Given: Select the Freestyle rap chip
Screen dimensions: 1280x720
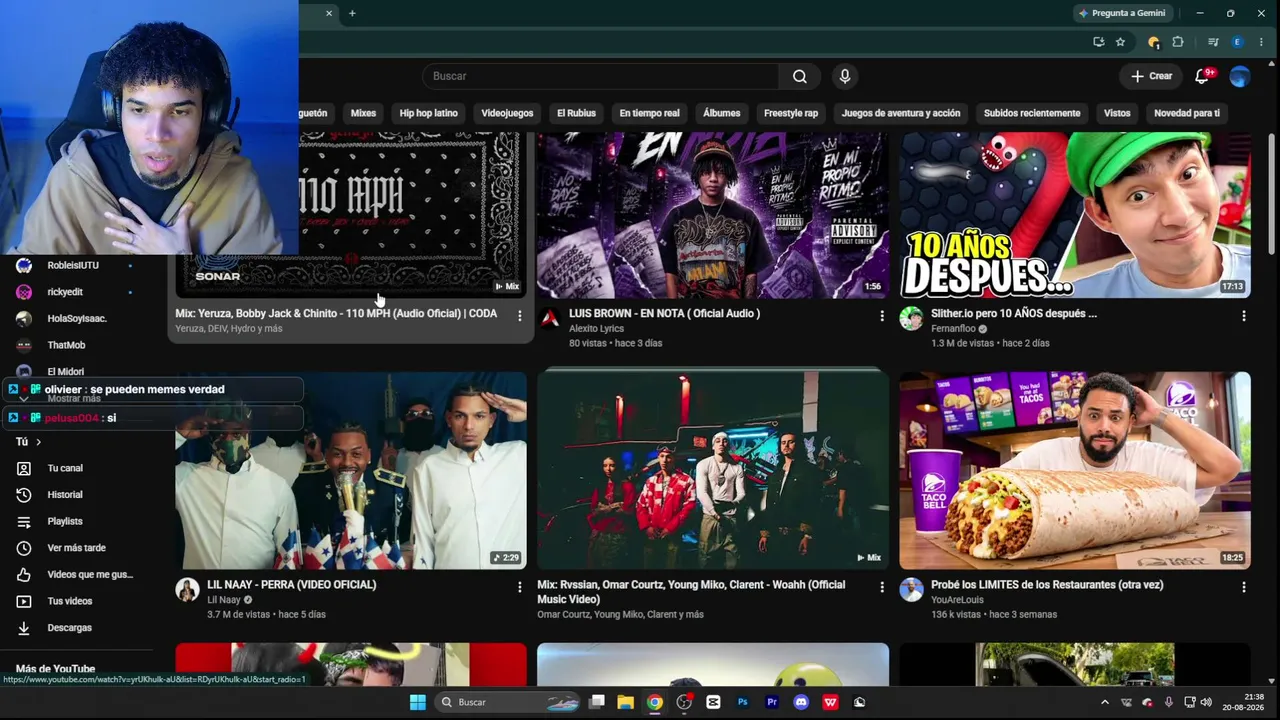Looking at the screenshot, I should coord(791,113).
